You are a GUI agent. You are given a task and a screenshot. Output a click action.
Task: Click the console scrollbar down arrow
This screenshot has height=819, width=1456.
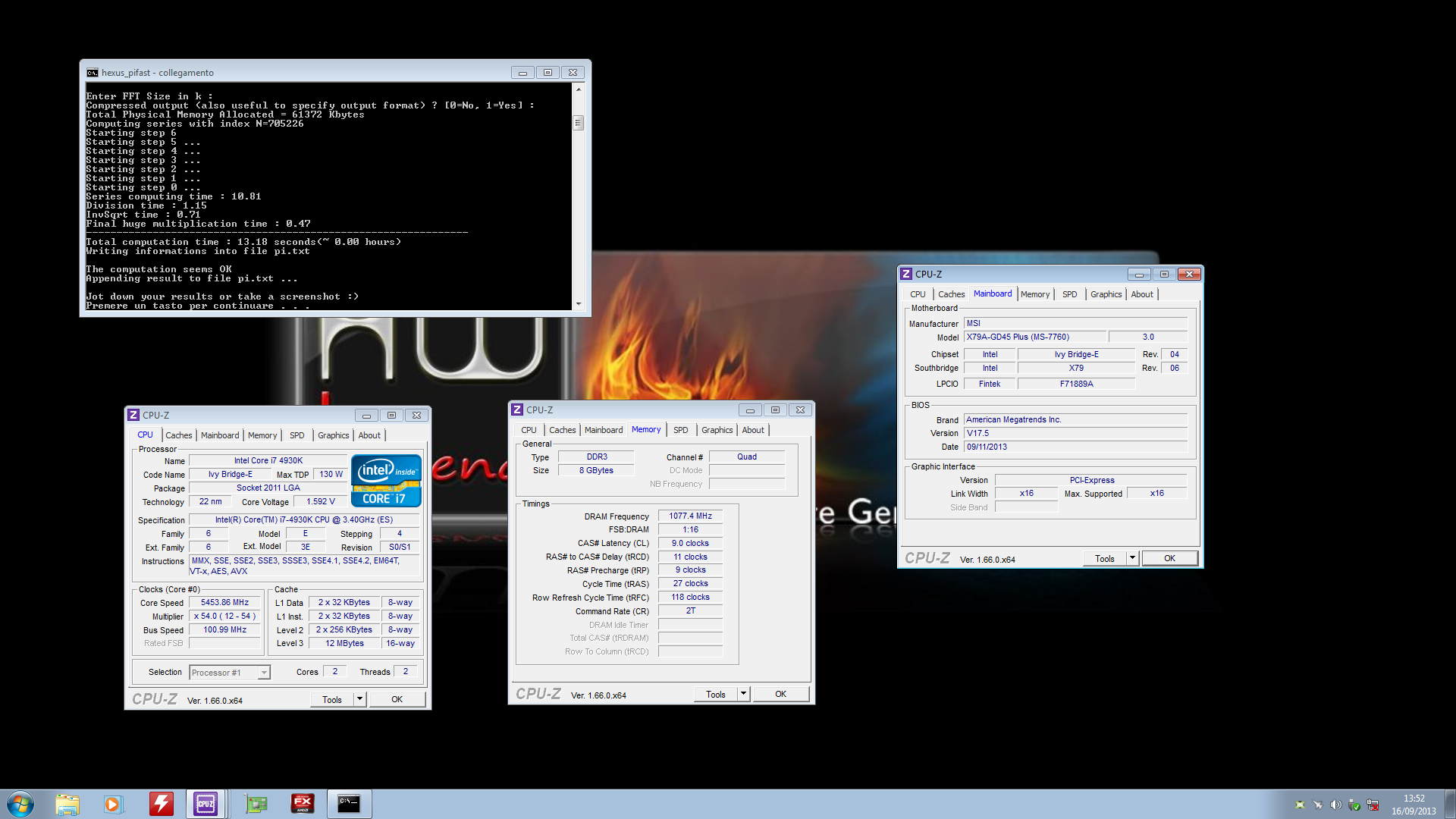tap(579, 303)
